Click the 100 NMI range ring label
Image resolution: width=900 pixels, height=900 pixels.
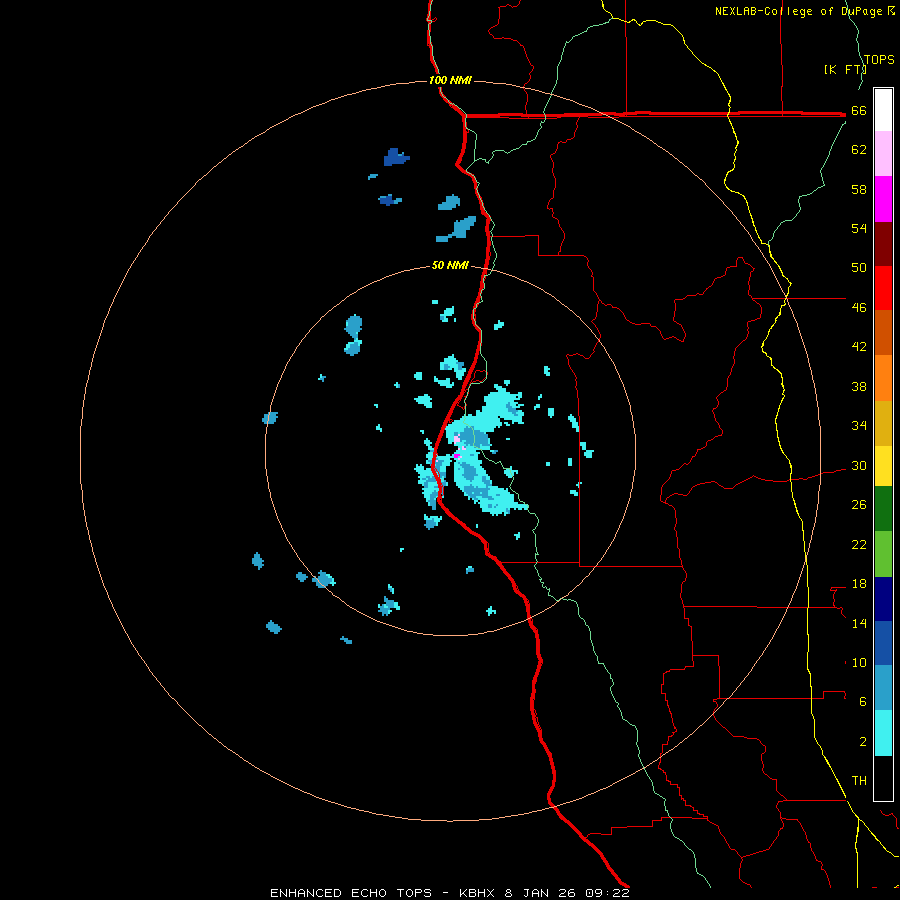[450, 80]
